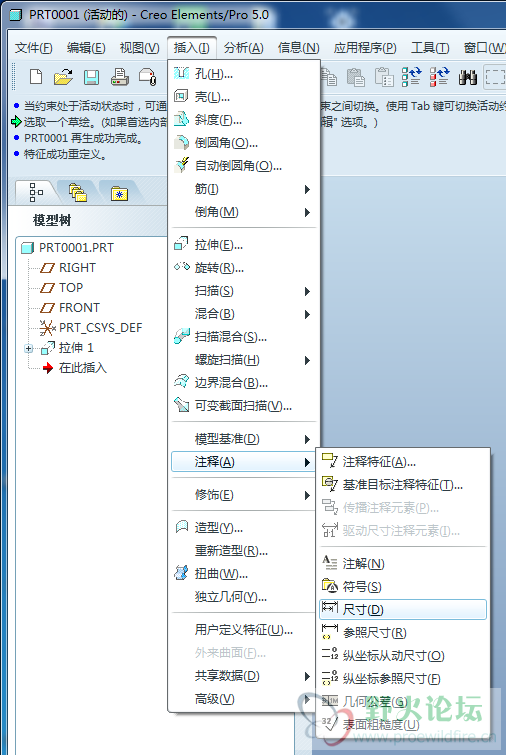Select 用户定义特征(U) menu entry
The image size is (506, 755).
(x=244, y=630)
